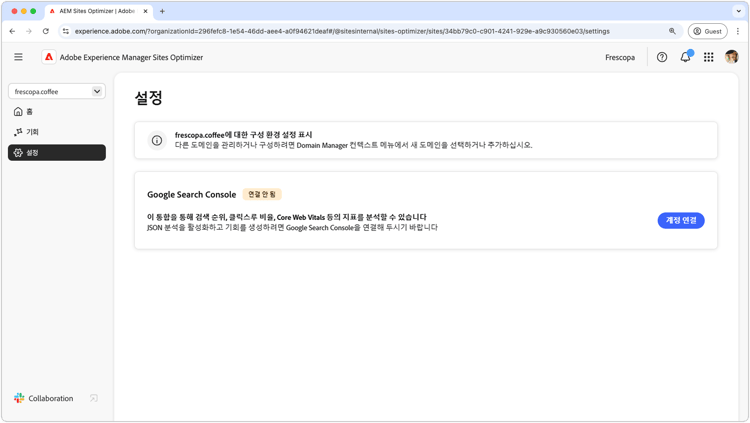750x423 pixels.
Task: Select the AEM Sites Optimizer tab
Action: click(x=99, y=11)
